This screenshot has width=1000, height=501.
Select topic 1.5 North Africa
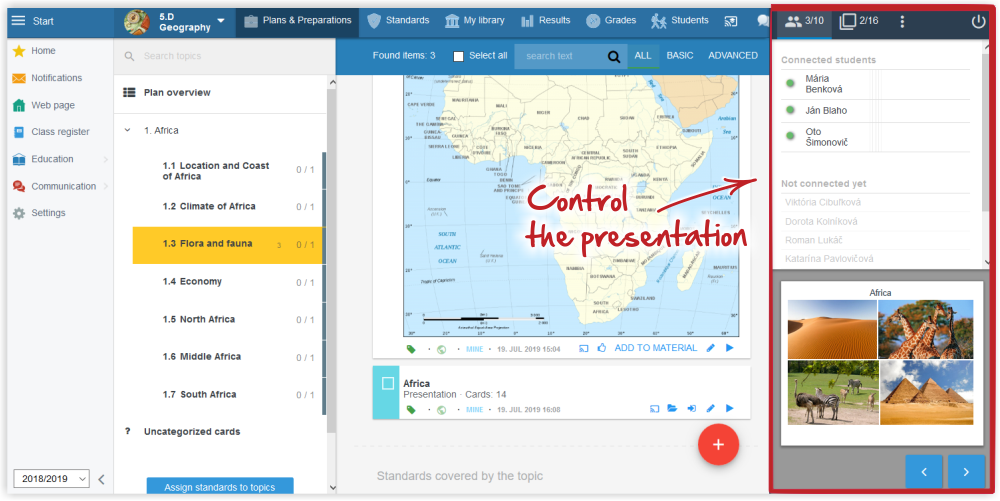click(227, 319)
